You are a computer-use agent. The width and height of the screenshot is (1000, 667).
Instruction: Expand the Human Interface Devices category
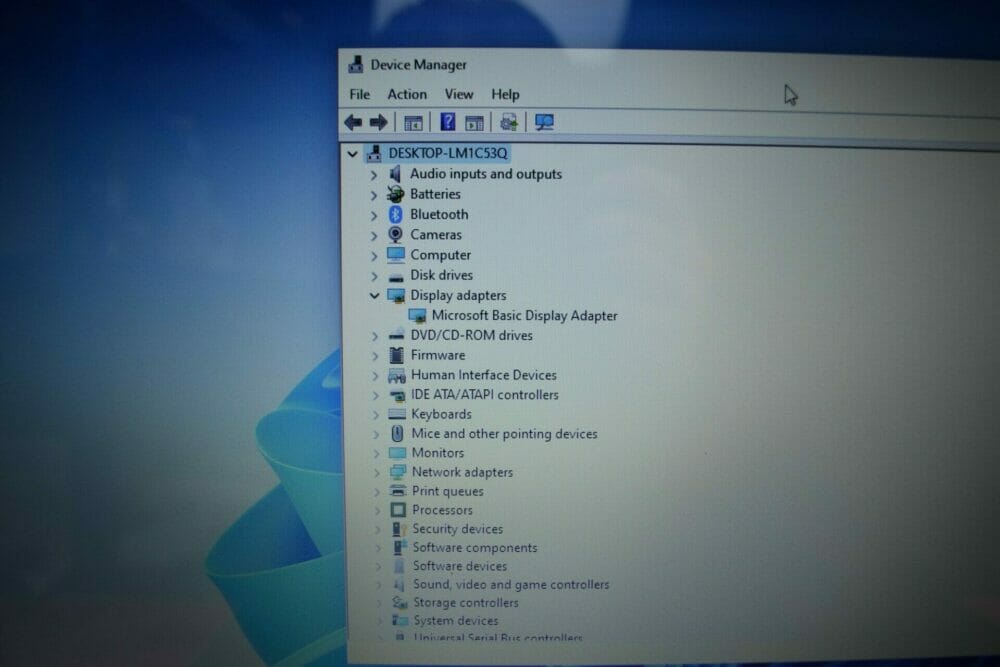click(375, 376)
